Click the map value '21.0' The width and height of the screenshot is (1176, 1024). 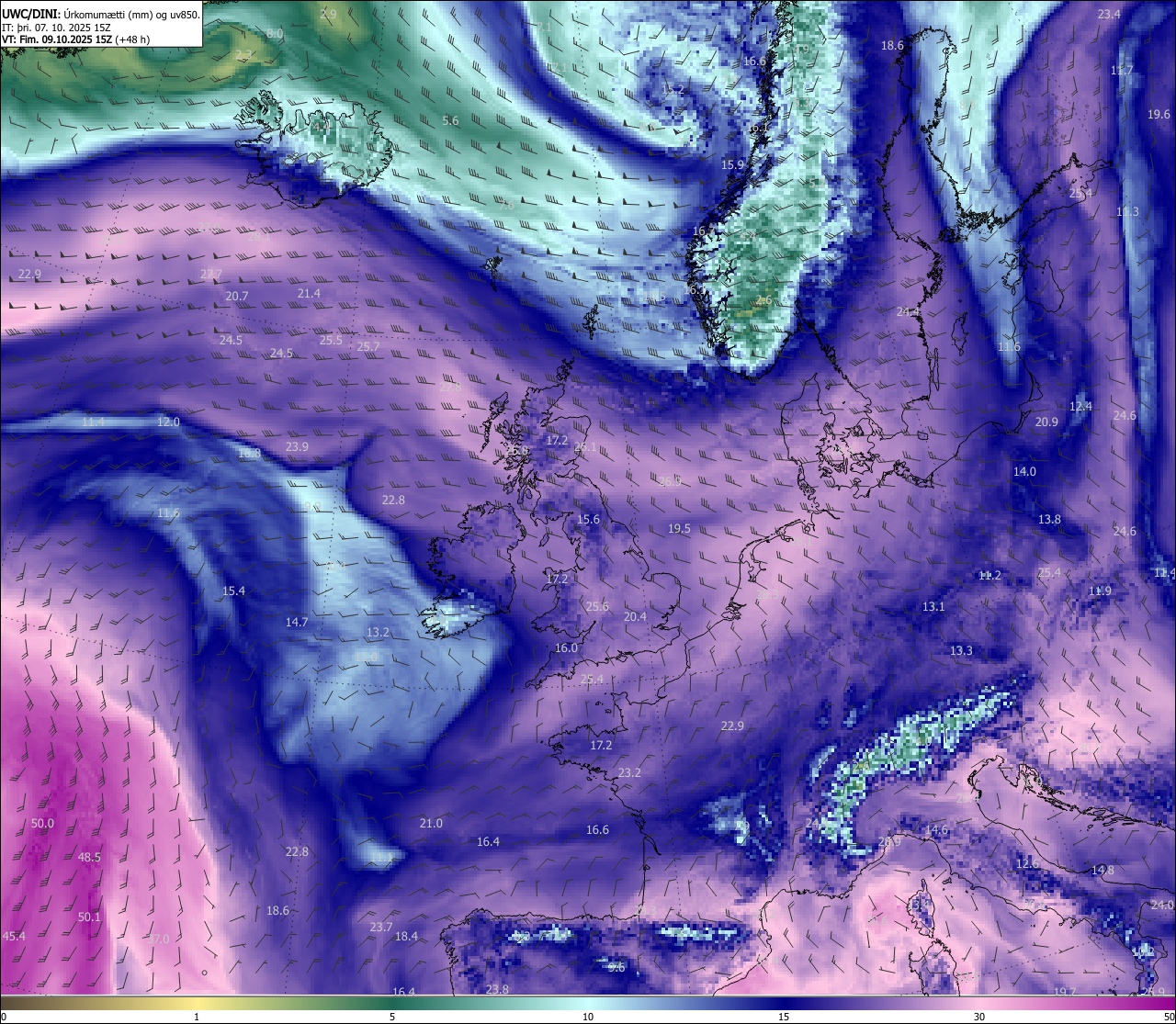click(x=431, y=824)
